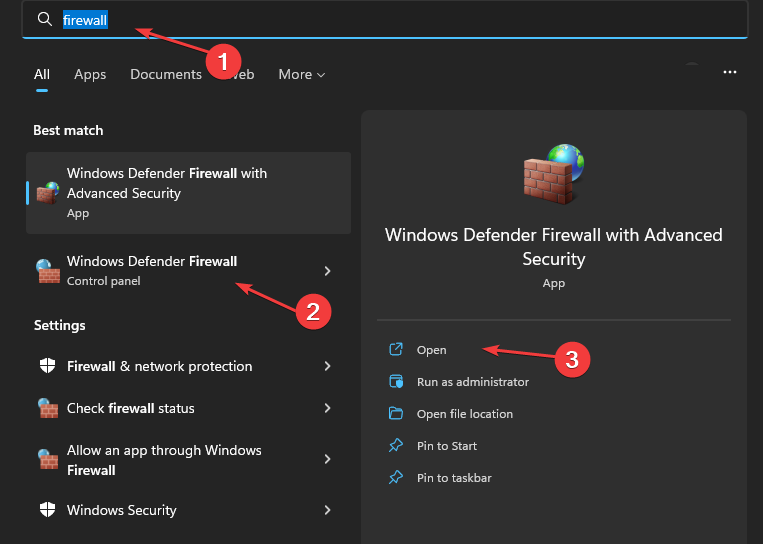Switch to the All tab

click(x=42, y=74)
